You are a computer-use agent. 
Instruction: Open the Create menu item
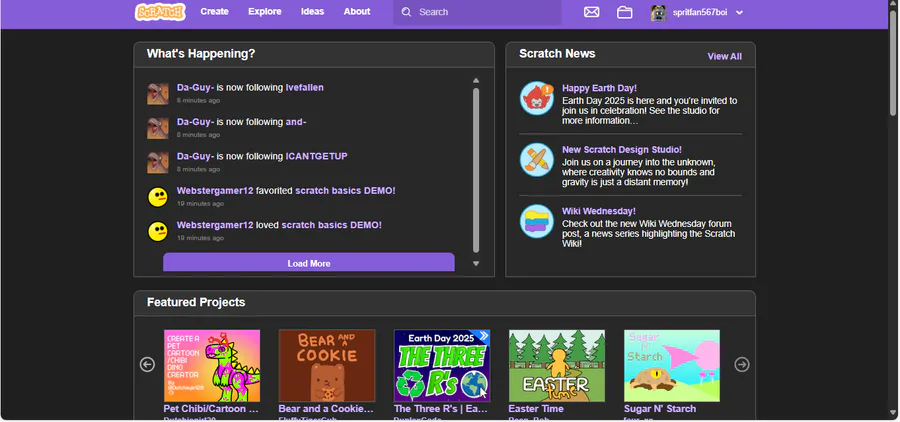(215, 11)
